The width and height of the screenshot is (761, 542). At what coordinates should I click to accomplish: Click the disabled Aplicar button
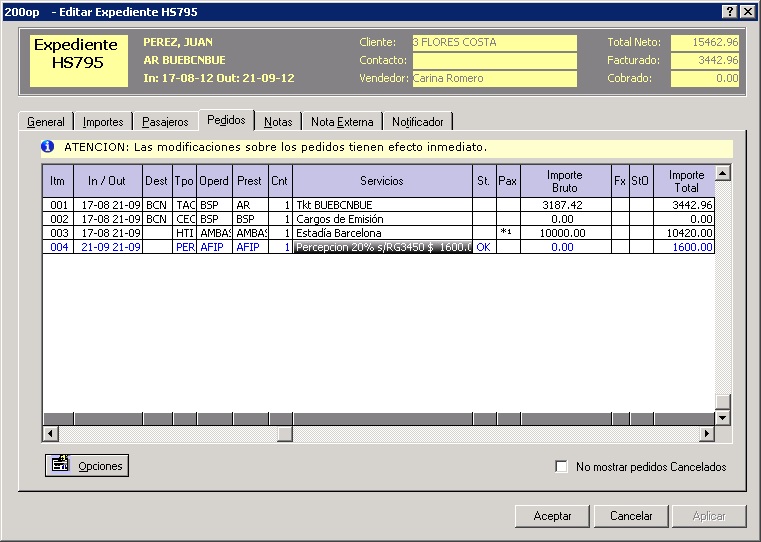coord(709,516)
